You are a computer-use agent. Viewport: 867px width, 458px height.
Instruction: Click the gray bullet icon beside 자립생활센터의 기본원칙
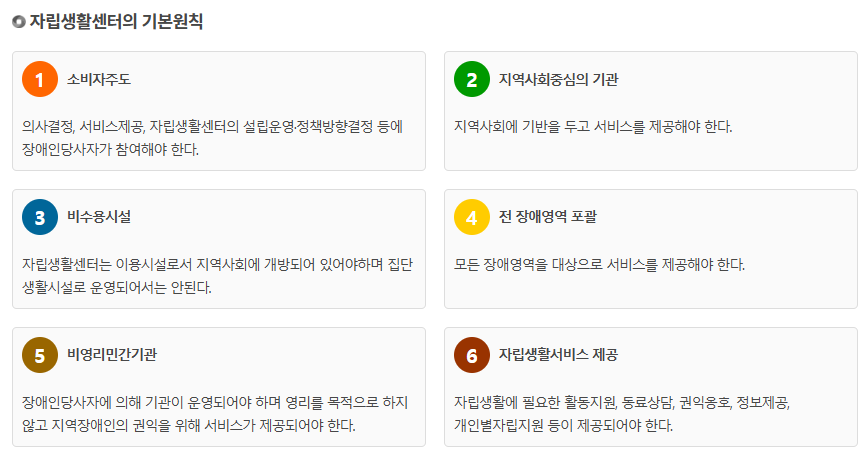coord(19,22)
